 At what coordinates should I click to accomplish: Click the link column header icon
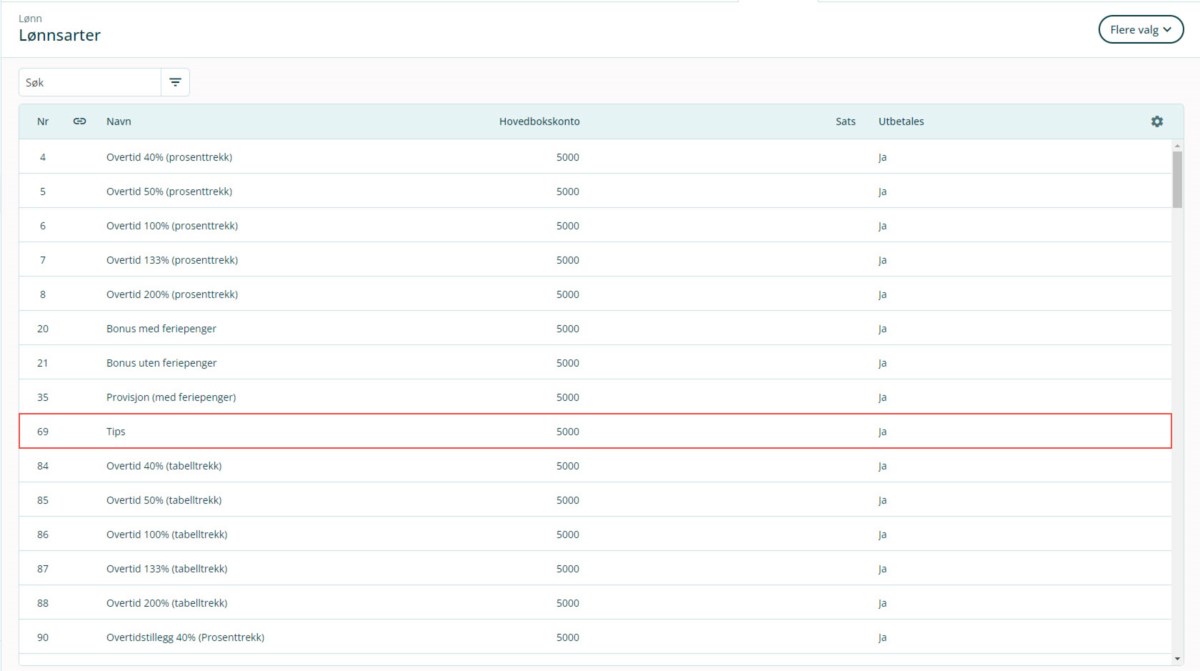click(x=80, y=122)
